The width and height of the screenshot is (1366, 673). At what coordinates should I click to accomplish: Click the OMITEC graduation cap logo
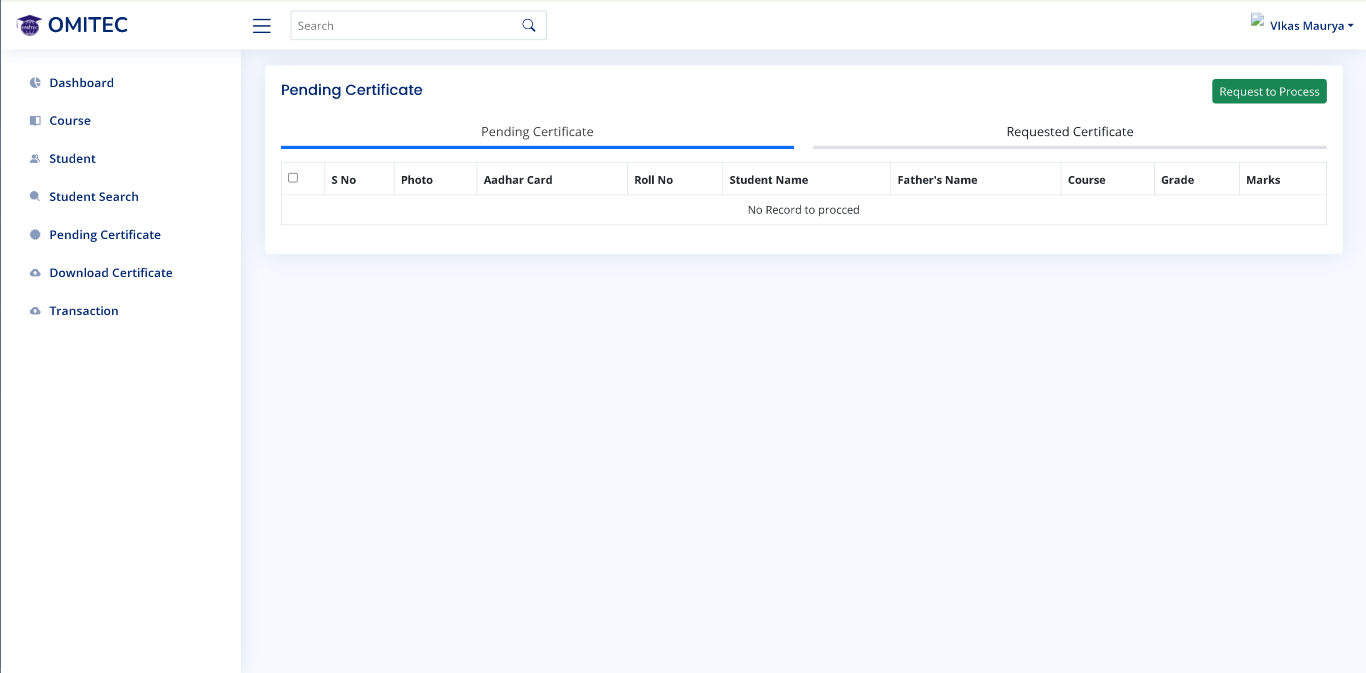tap(29, 25)
